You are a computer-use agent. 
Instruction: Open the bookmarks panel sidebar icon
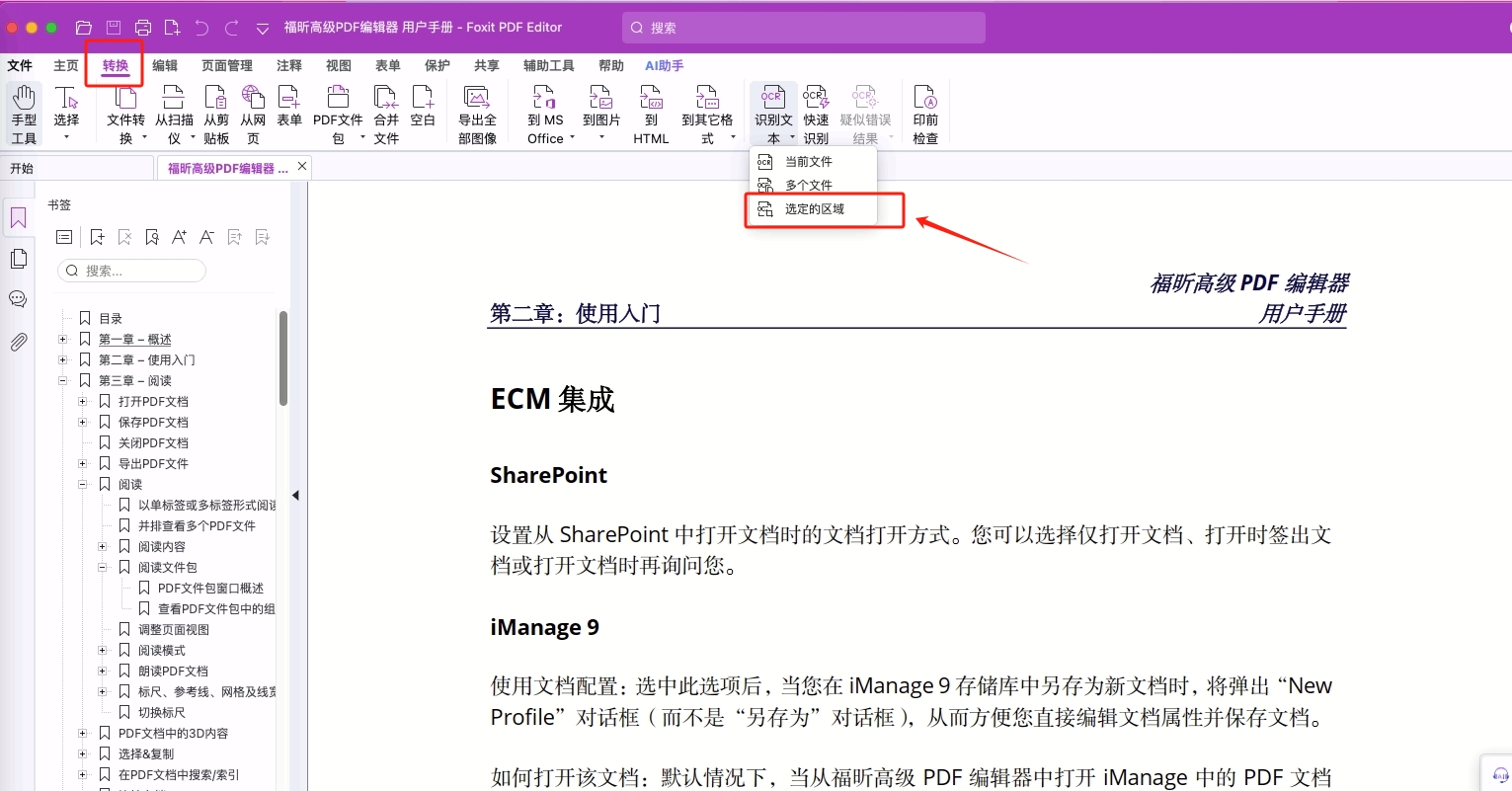[x=19, y=218]
